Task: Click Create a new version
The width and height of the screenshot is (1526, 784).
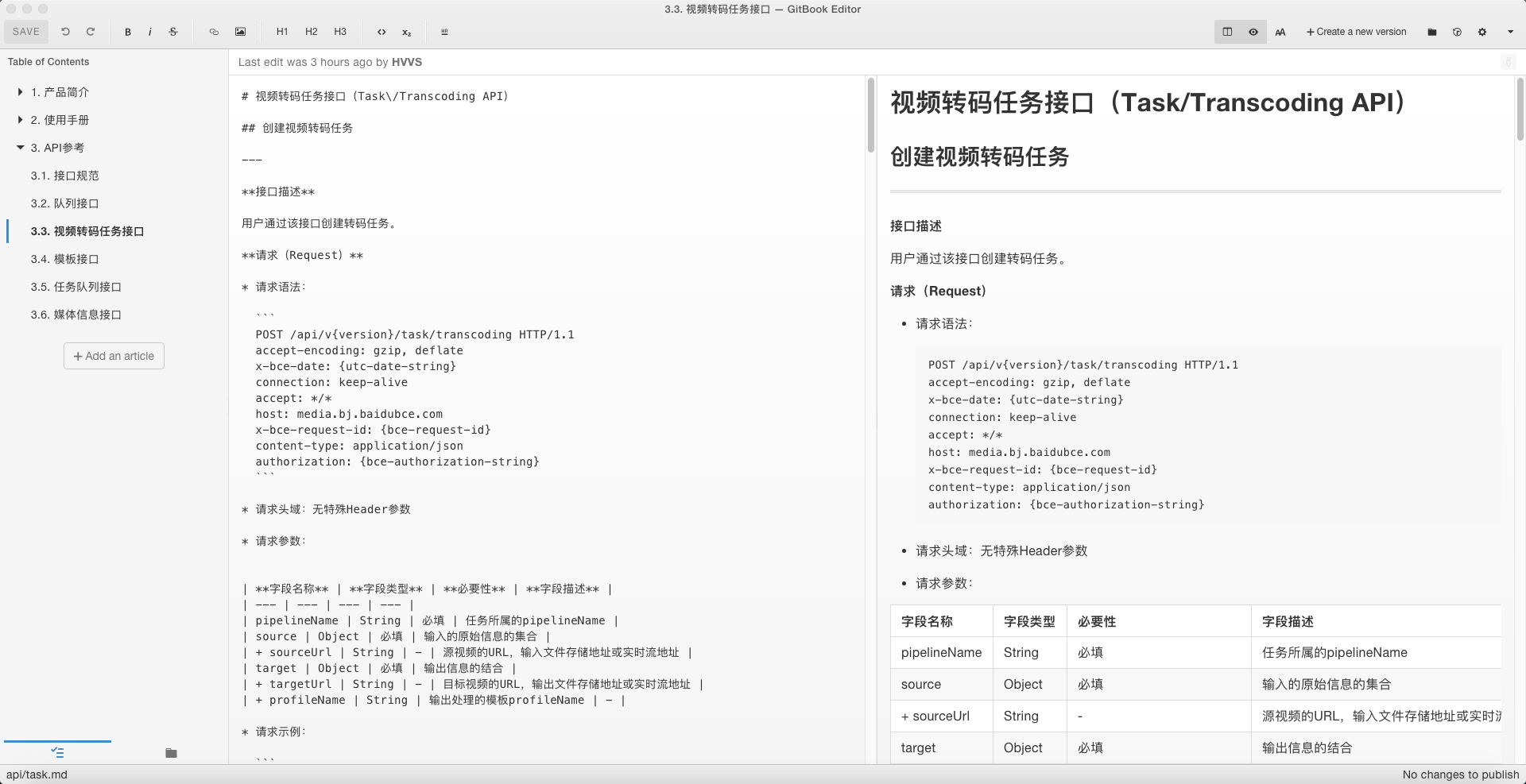Action: tap(1356, 32)
